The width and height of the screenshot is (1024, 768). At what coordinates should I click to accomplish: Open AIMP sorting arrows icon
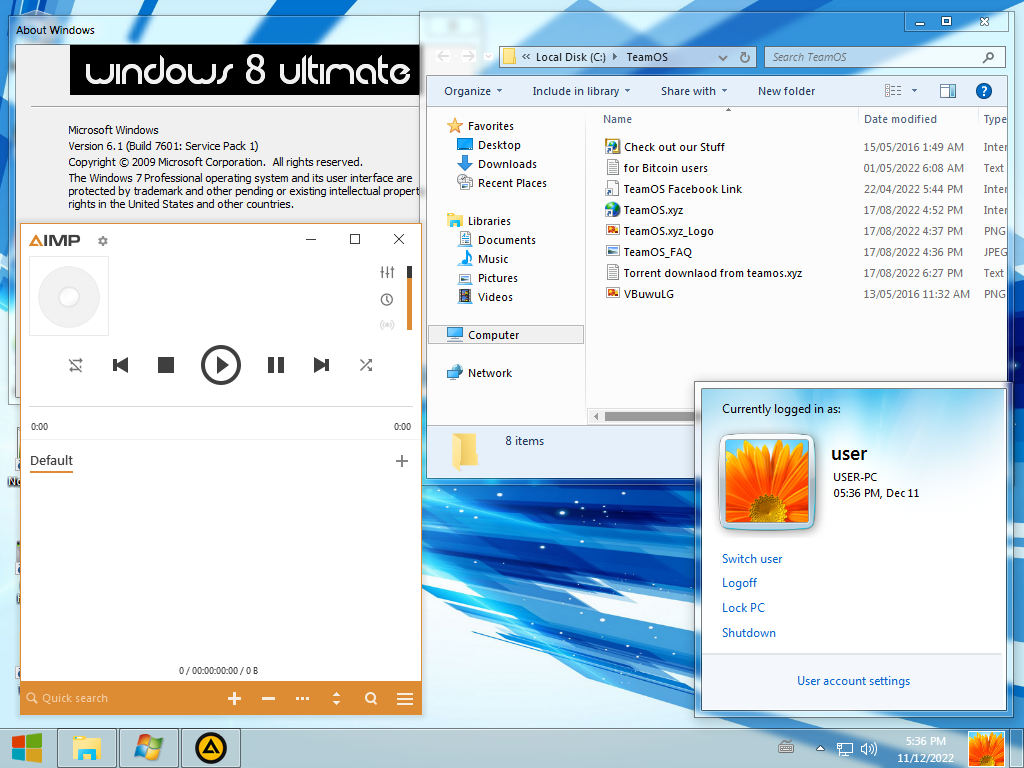[x=336, y=699]
